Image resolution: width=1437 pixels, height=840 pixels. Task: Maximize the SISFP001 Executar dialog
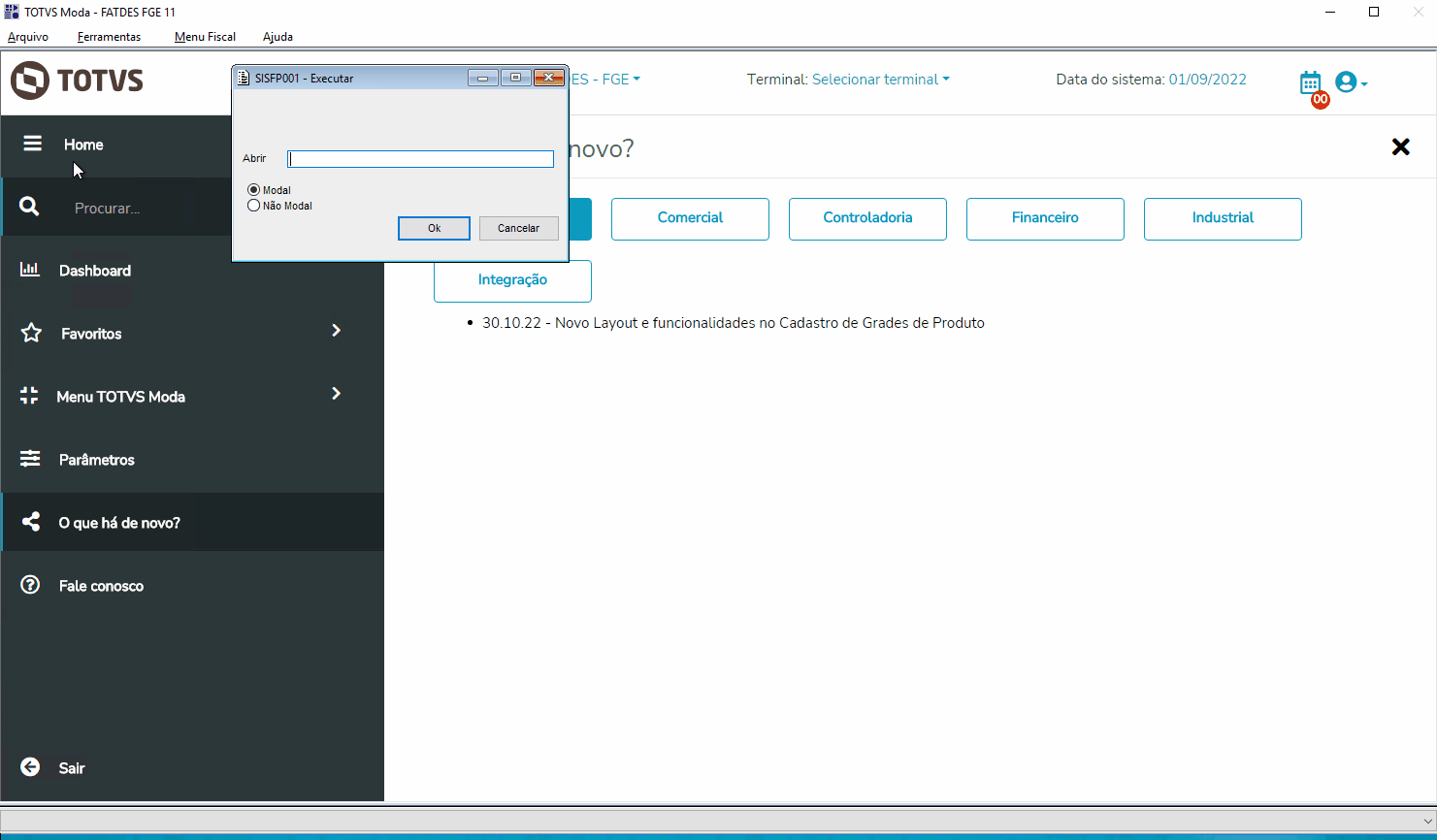point(515,78)
